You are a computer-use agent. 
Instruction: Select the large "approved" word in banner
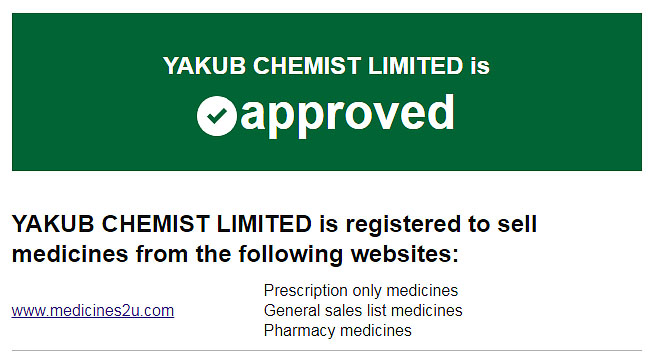click(x=347, y=114)
